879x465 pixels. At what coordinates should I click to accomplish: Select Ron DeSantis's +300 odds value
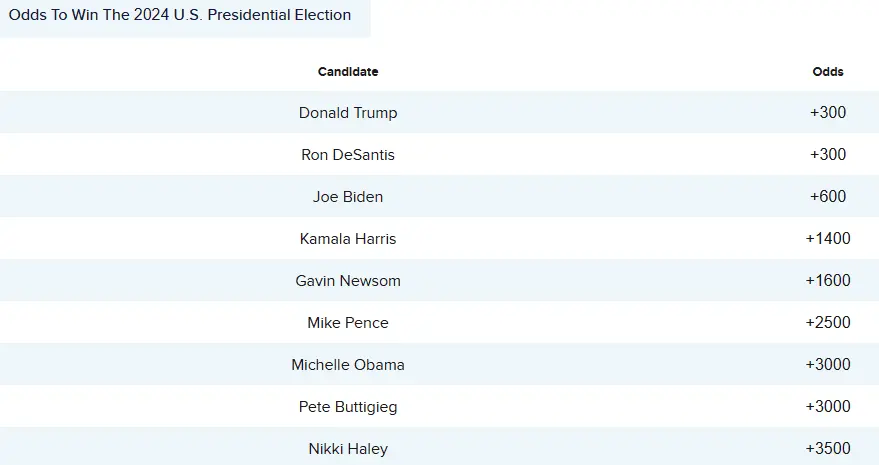pyautogui.click(x=828, y=155)
